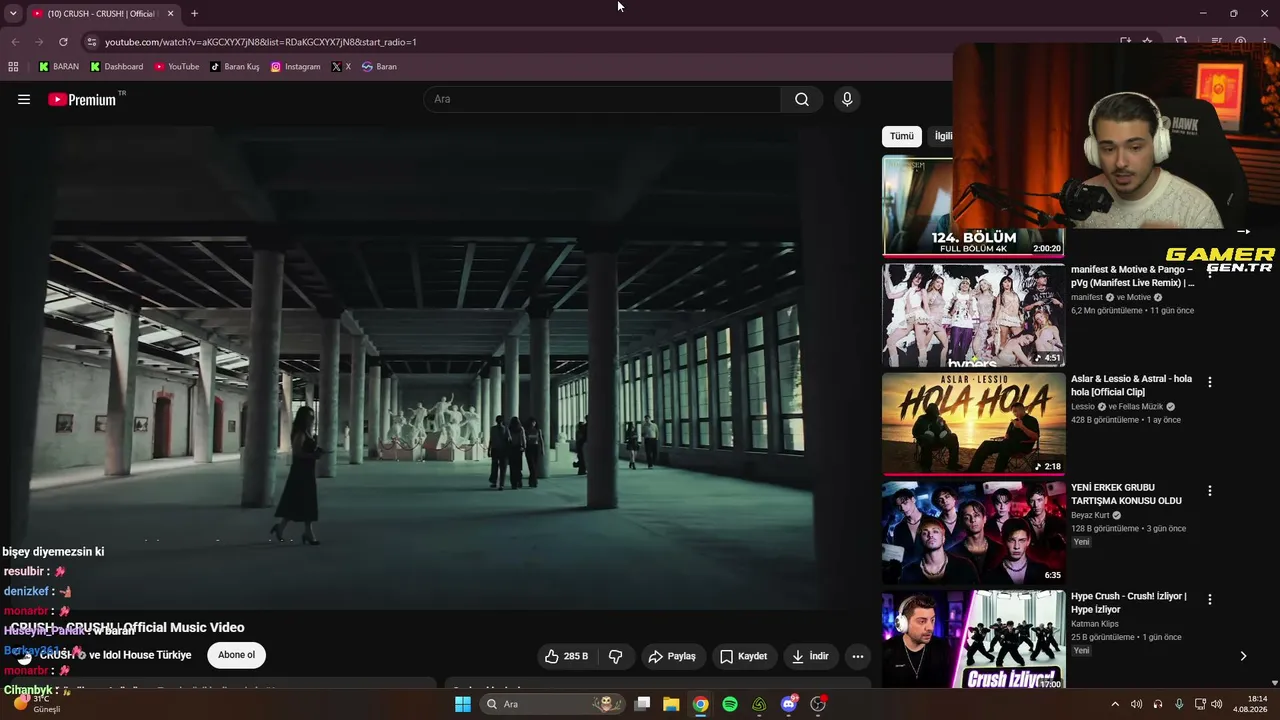Viewport: 1280px width, 720px height.
Task: Open the X bookmark
Action: 341,67
